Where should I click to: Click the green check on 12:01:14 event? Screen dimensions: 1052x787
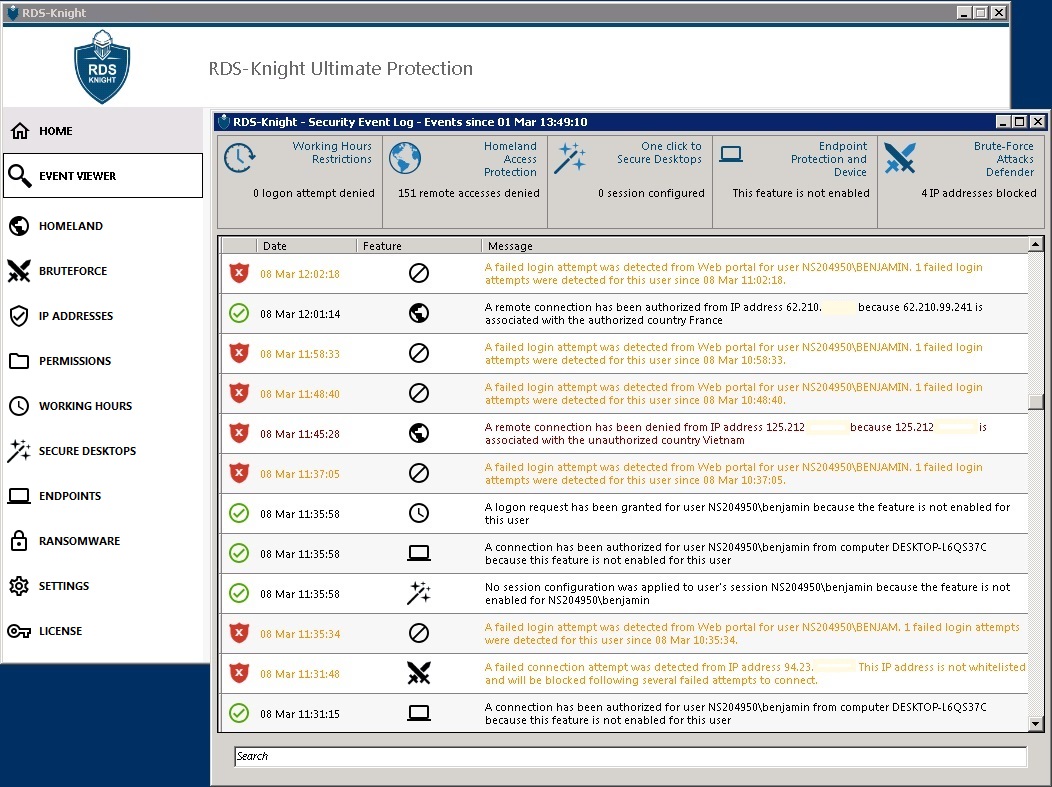(x=239, y=313)
